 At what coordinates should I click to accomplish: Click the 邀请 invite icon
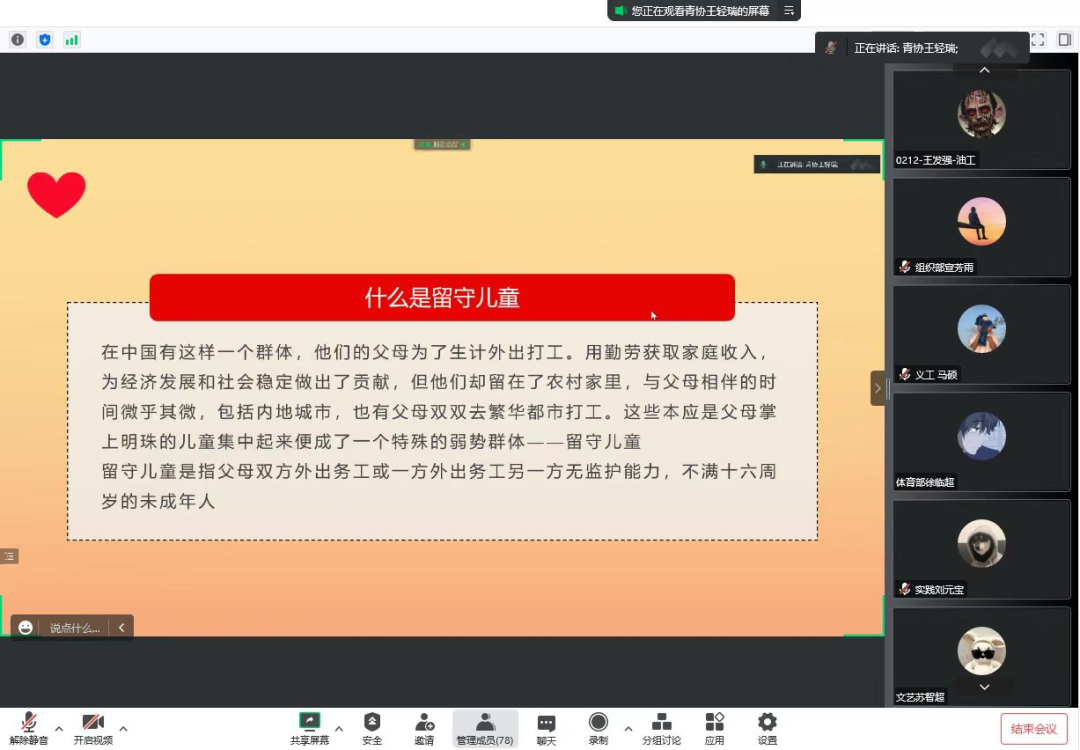coord(424,729)
